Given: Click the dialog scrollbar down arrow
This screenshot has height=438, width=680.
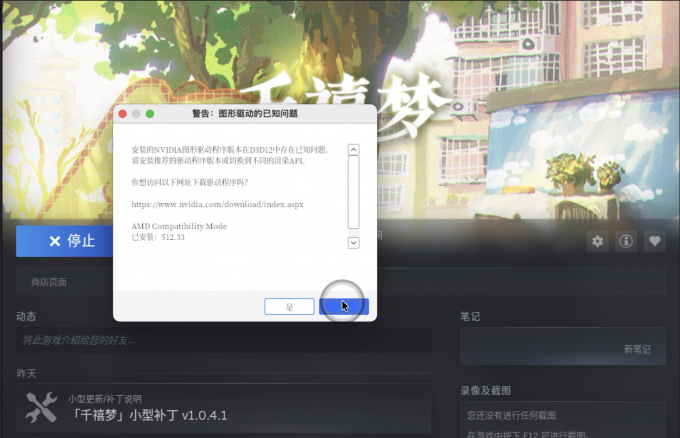Looking at the screenshot, I should coord(353,243).
